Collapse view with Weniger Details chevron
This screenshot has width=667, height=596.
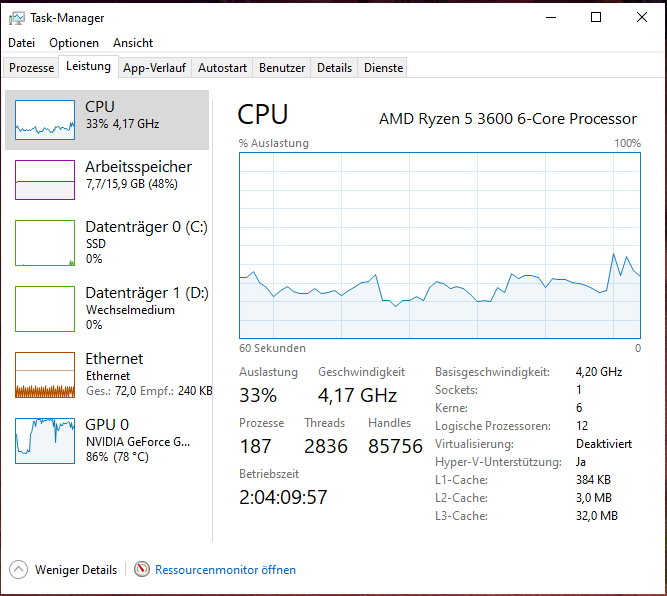coord(19,570)
